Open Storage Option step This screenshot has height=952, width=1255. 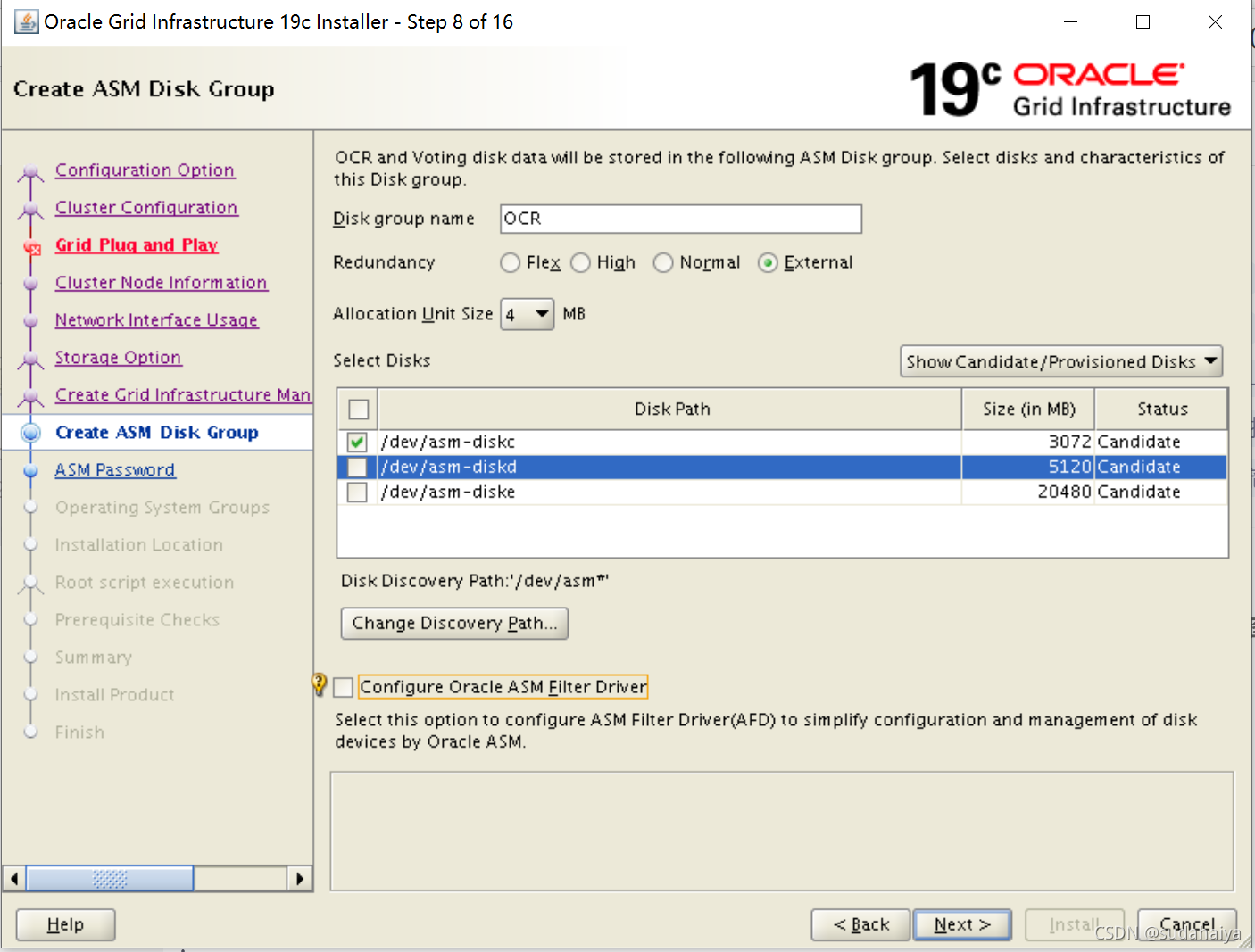tap(119, 357)
